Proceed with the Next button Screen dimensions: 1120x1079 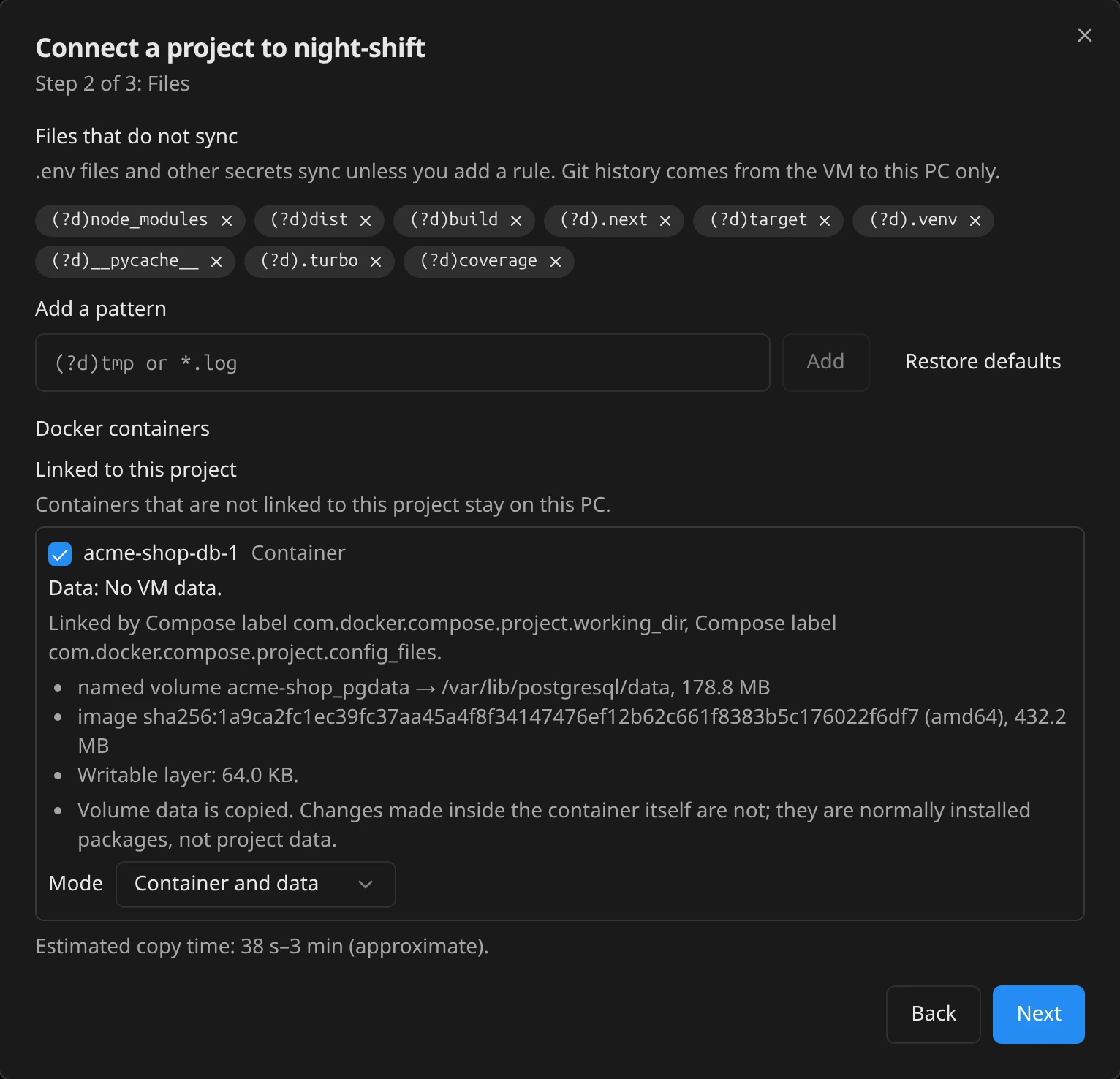[1039, 1015]
